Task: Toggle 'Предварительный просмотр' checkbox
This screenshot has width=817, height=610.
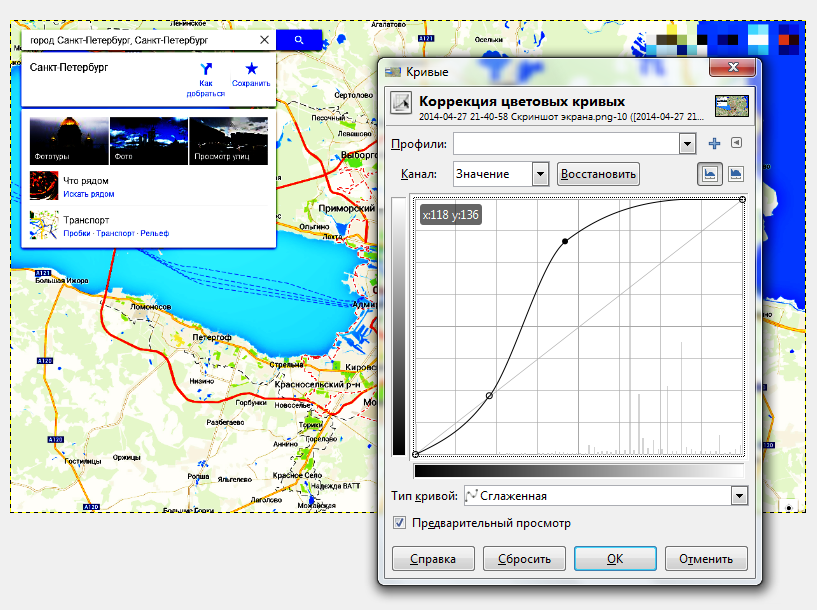Action: pyautogui.click(x=399, y=522)
